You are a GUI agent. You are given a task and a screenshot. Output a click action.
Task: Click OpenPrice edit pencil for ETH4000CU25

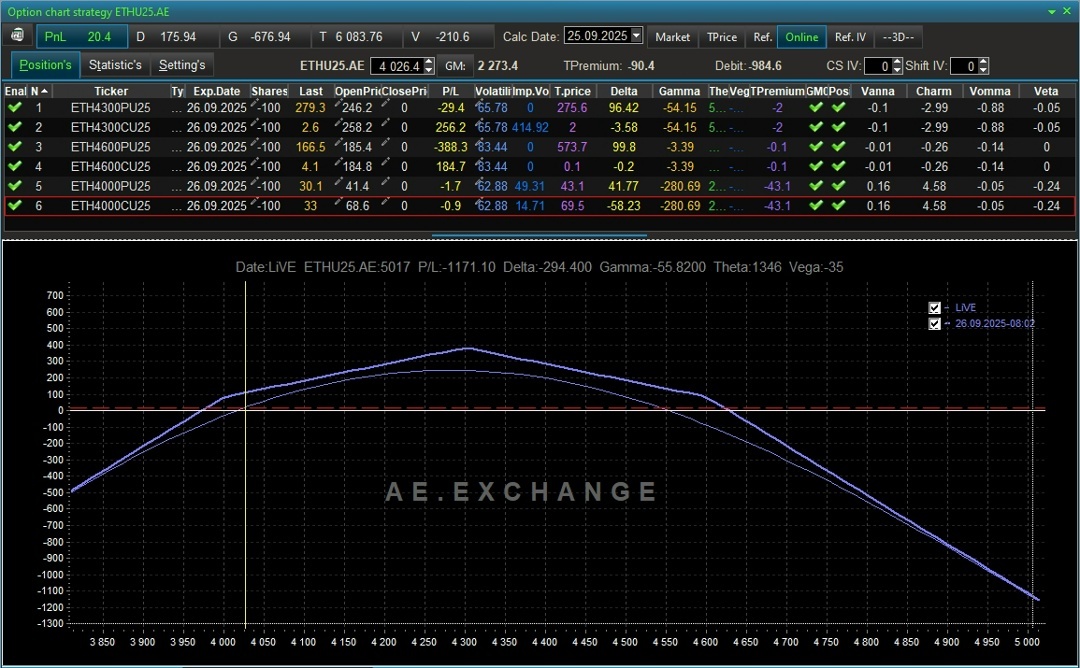tap(338, 202)
